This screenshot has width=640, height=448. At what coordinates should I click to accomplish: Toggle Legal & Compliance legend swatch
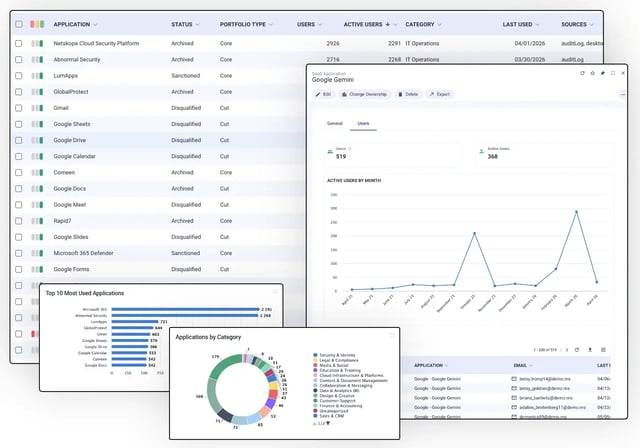(x=315, y=360)
